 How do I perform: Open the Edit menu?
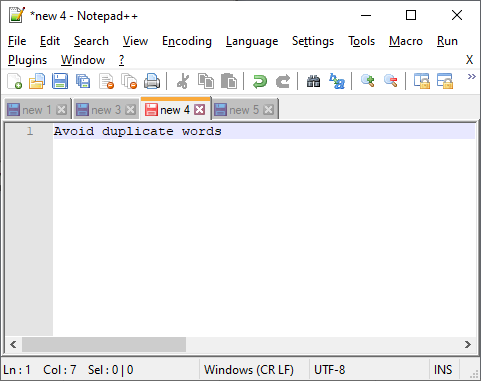click(50, 41)
